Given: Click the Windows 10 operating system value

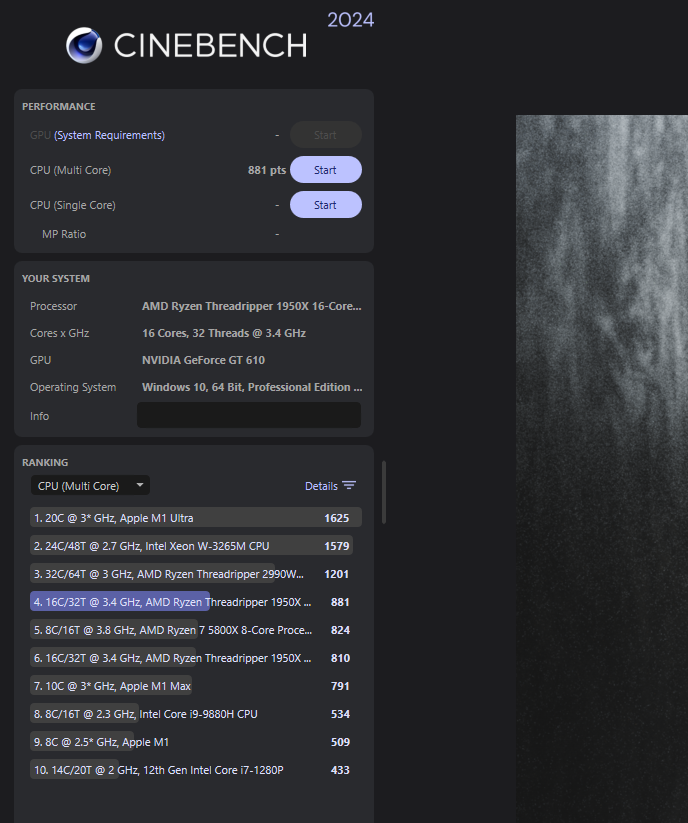Looking at the screenshot, I should pyautogui.click(x=252, y=387).
